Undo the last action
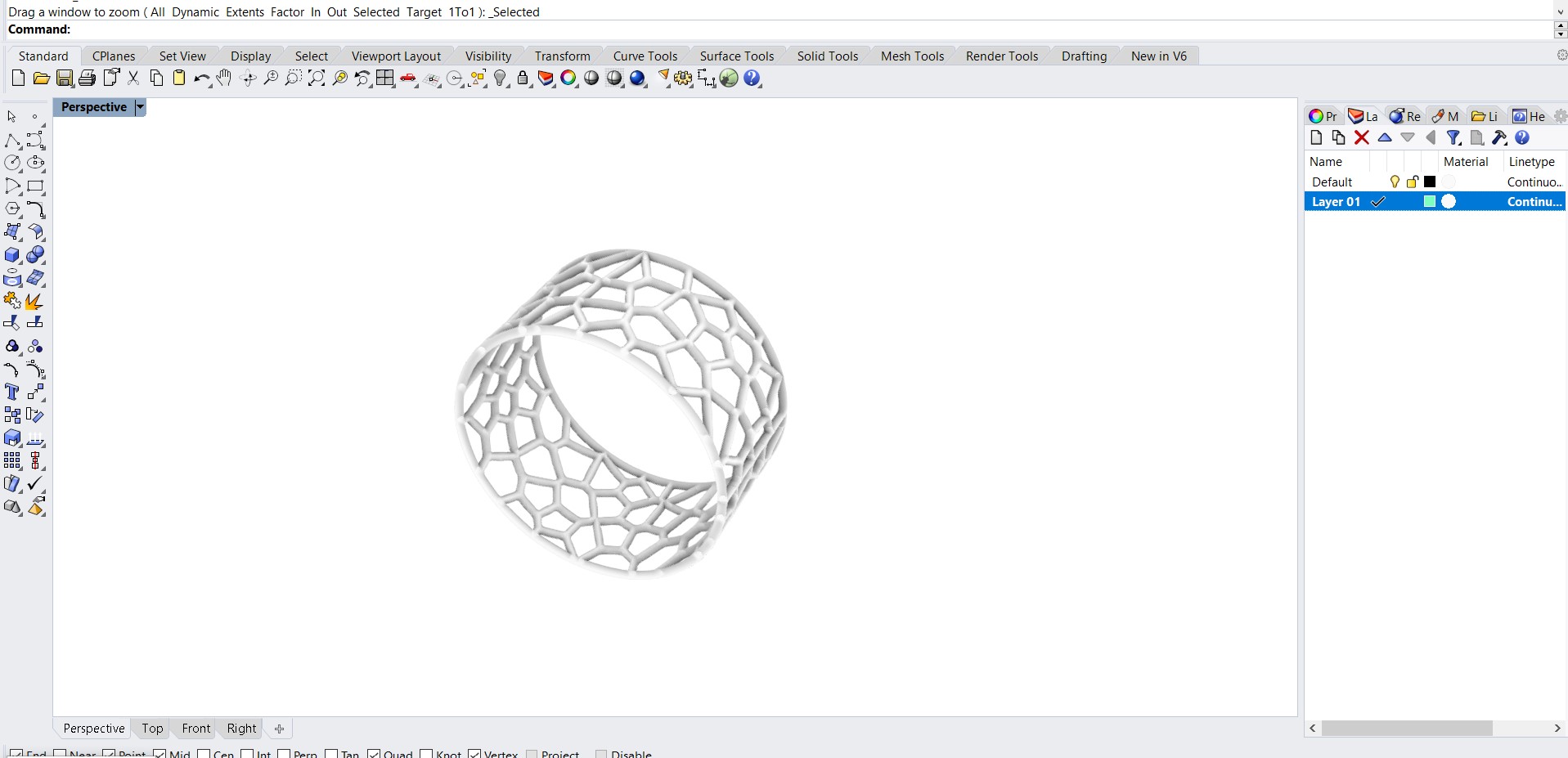 tap(201, 78)
